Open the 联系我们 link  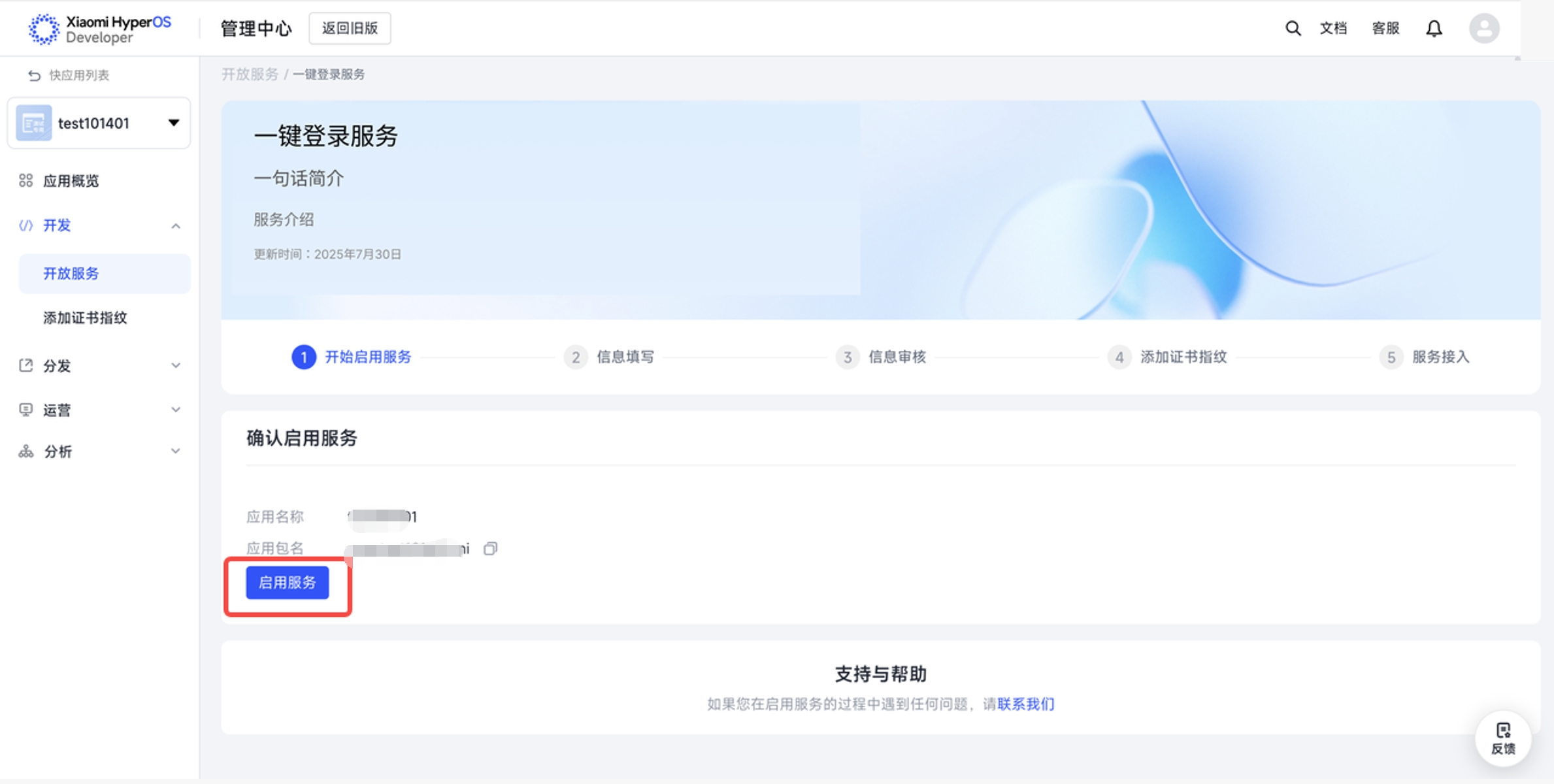click(1025, 704)
